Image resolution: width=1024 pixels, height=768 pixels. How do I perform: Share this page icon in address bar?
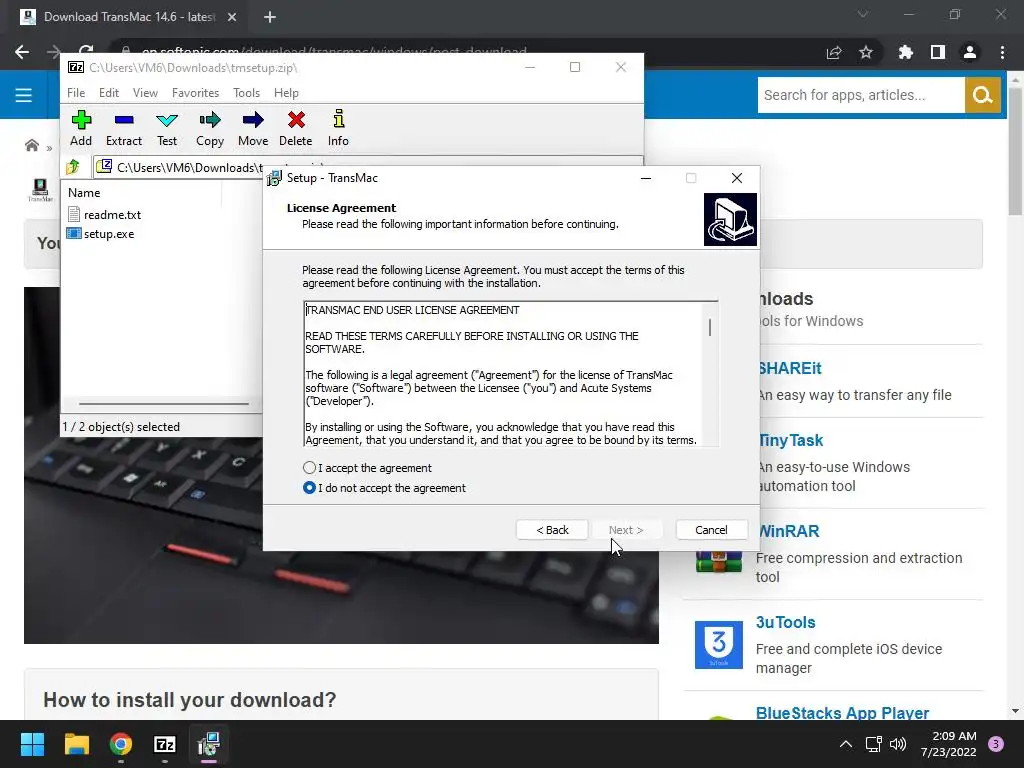834,52
